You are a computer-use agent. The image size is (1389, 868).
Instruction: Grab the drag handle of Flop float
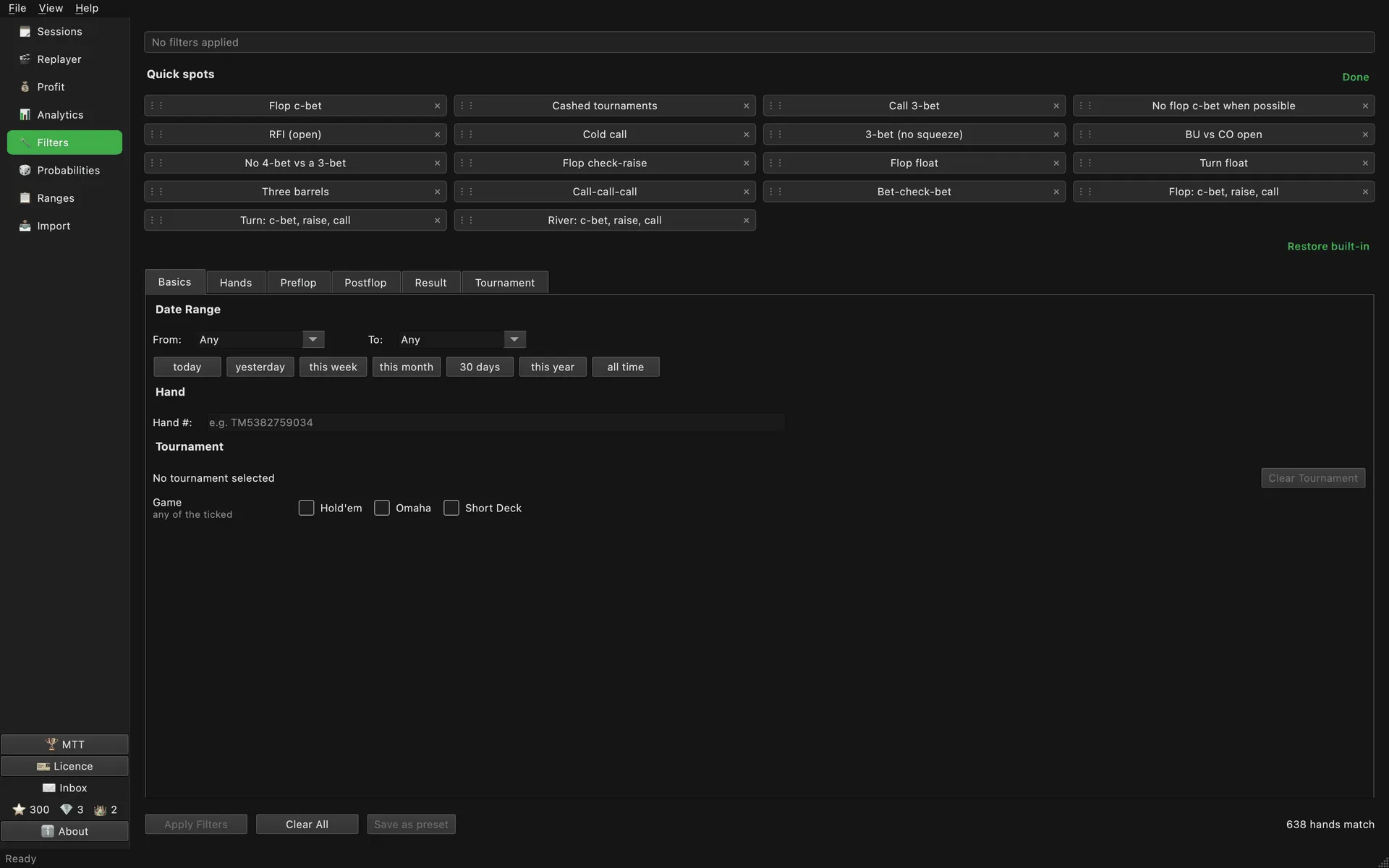(x=776, y=163)
